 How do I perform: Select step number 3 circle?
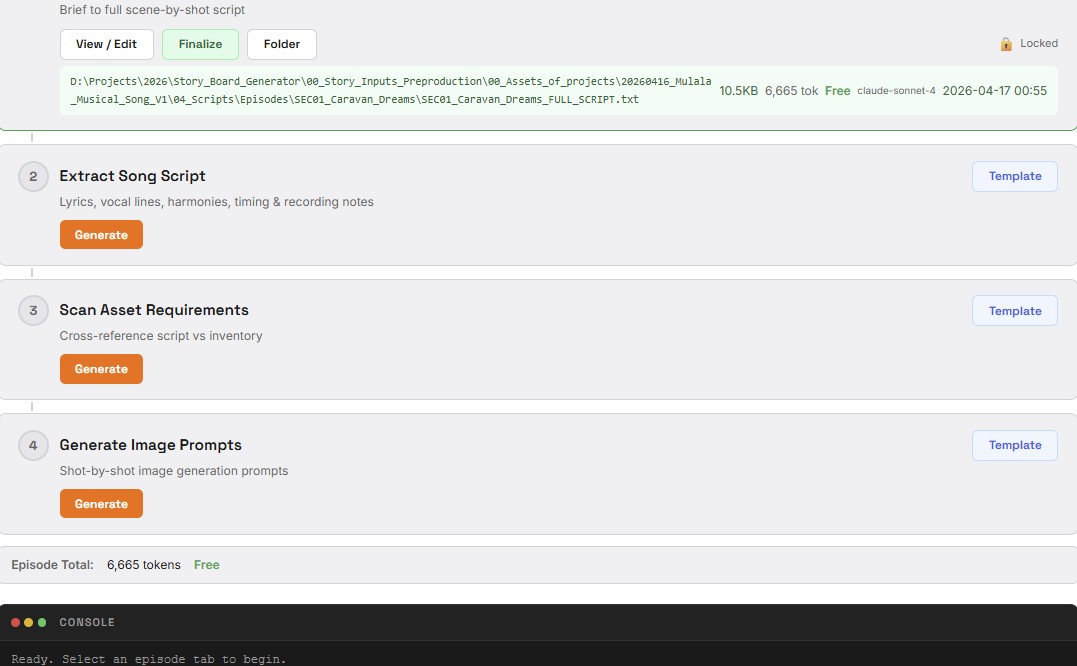(x=33, y=310)
